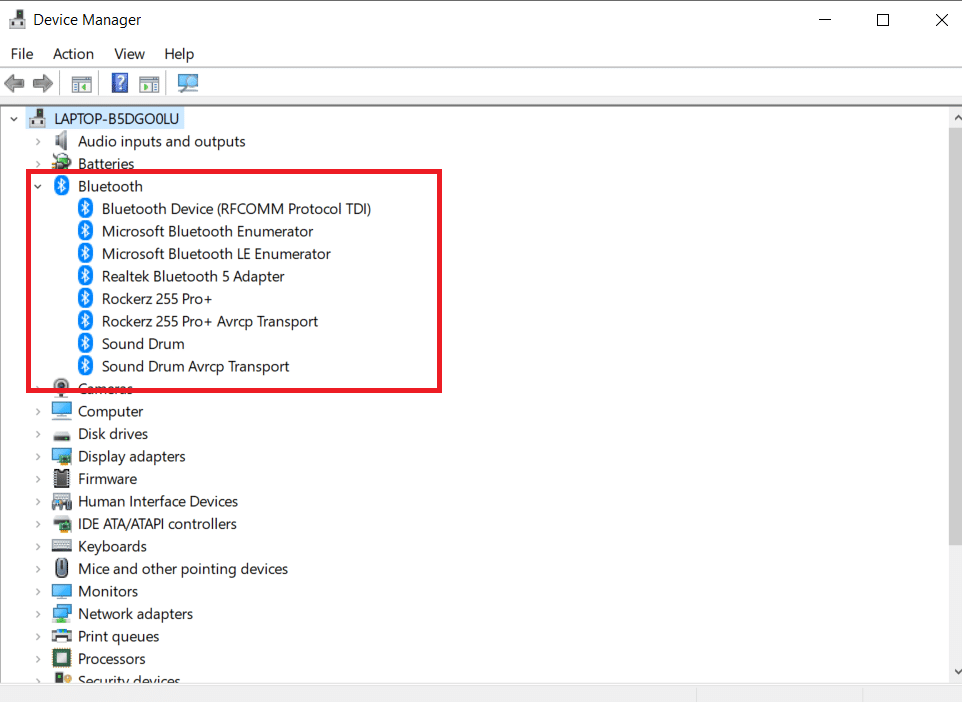Click the scrollbar up arrow

pos(956,117)
